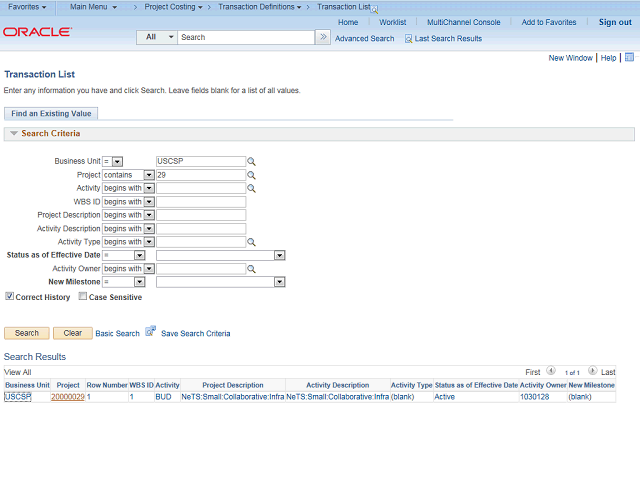Image resolution: width=640 pixels, height=480 pixels.
Task: Open New Milestone value dropdown
Action: click(279, 282)
